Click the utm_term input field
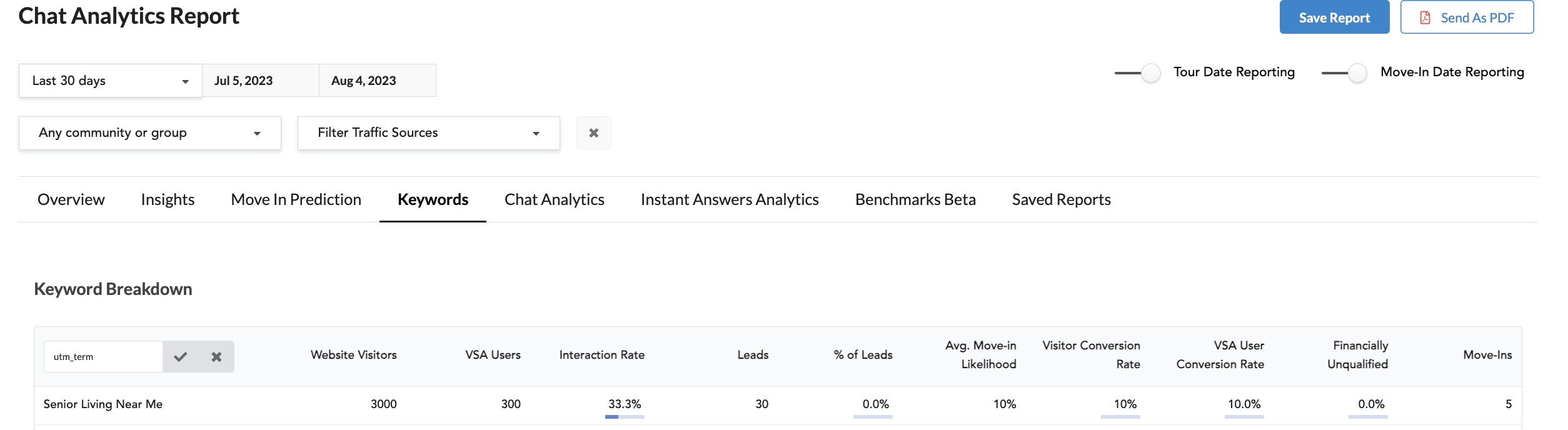The image size is (1568, 430). 103,357
